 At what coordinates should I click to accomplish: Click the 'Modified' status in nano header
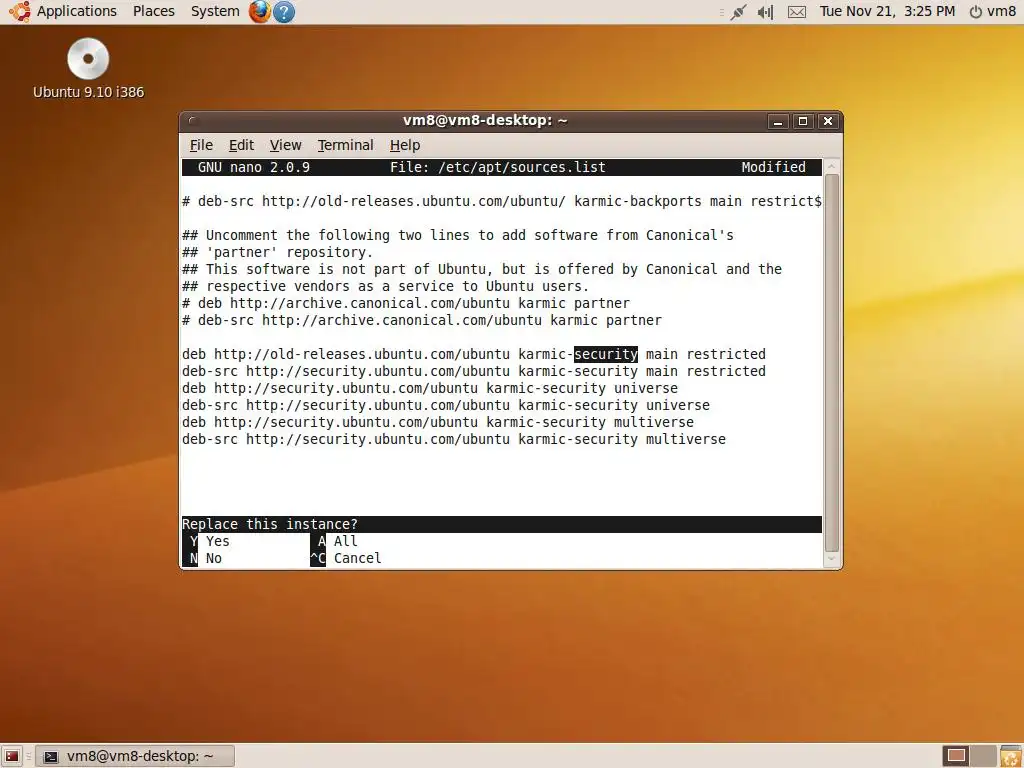click(773, 167)
